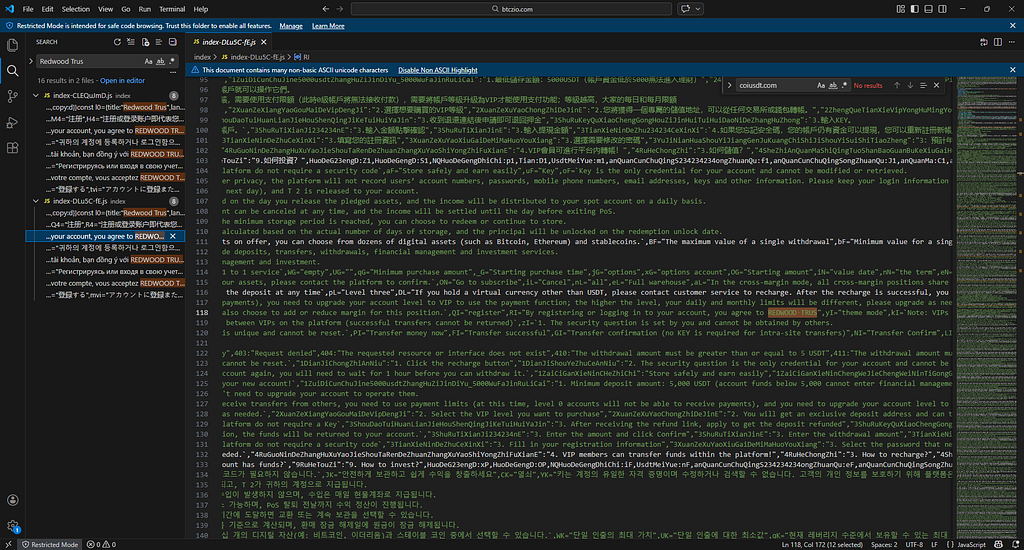Click Manage link in Restricted Mode banner
1024x550 pixels.
tap(291, 26)
